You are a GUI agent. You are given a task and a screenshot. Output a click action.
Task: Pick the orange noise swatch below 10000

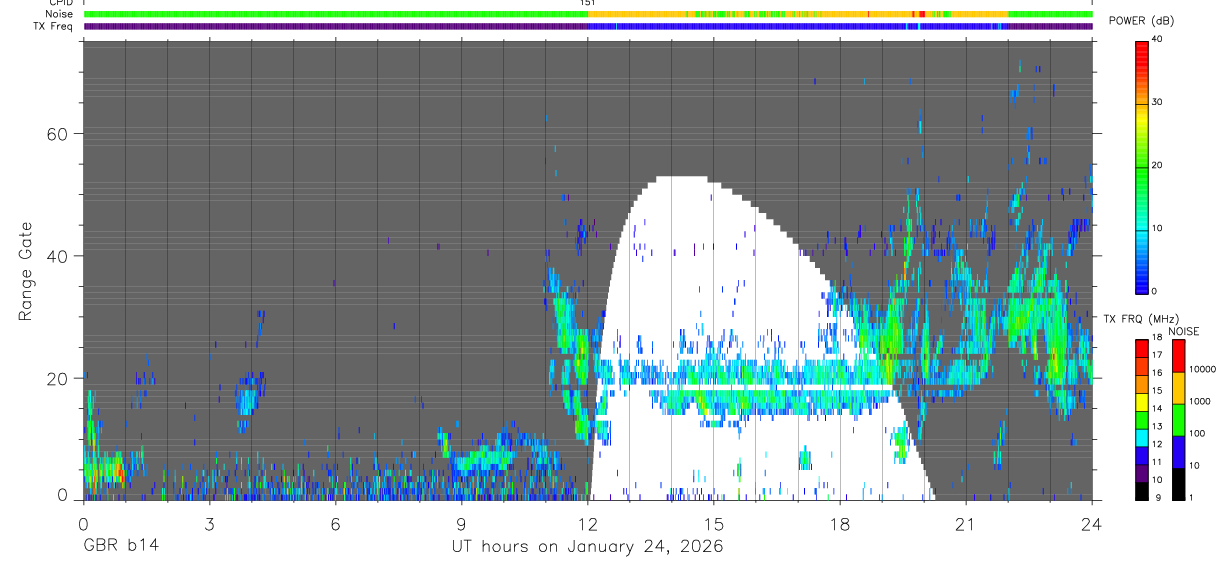(1178, 388)
